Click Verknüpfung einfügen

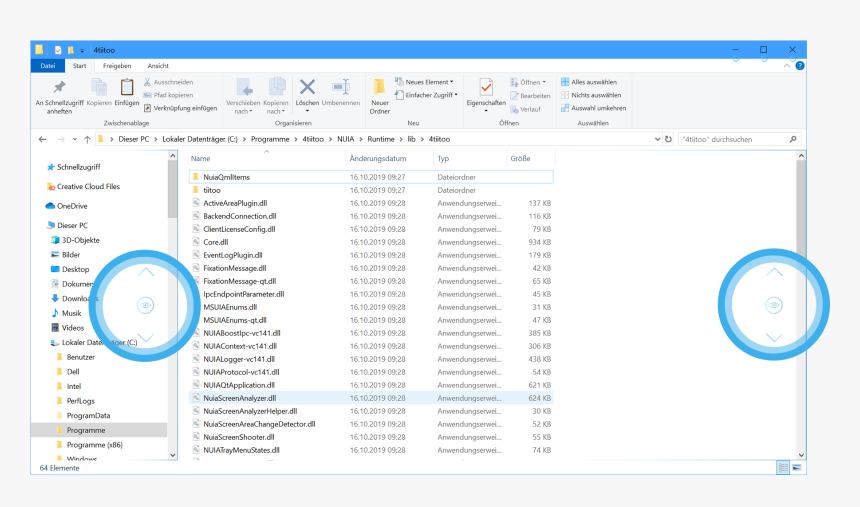click(180, 108)
